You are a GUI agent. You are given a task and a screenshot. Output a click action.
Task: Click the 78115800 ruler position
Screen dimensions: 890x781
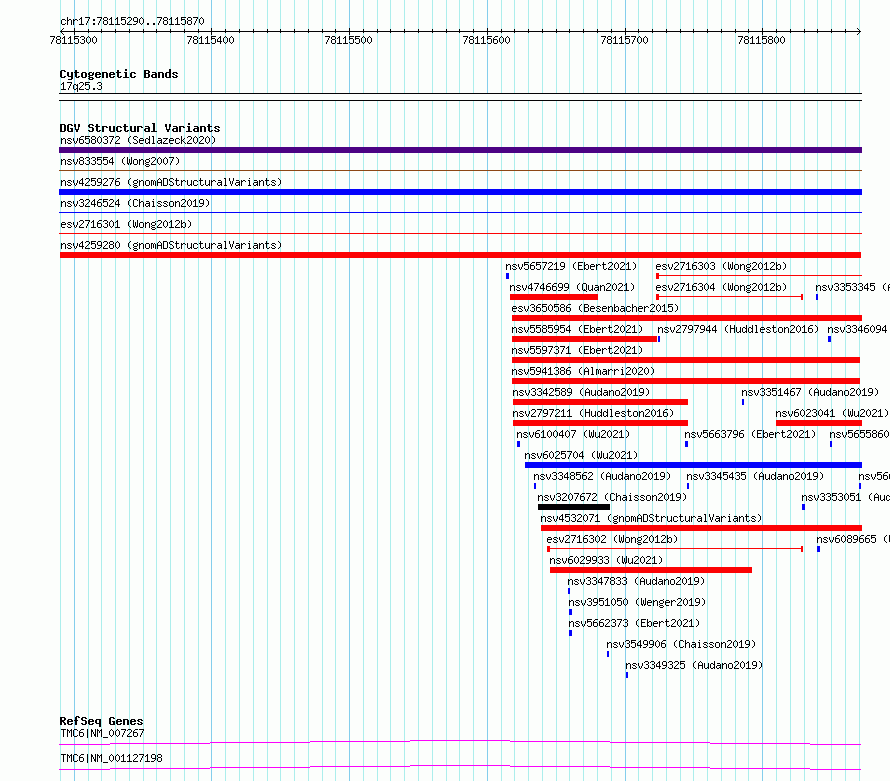pyautogui.click(x=761, y=40)
